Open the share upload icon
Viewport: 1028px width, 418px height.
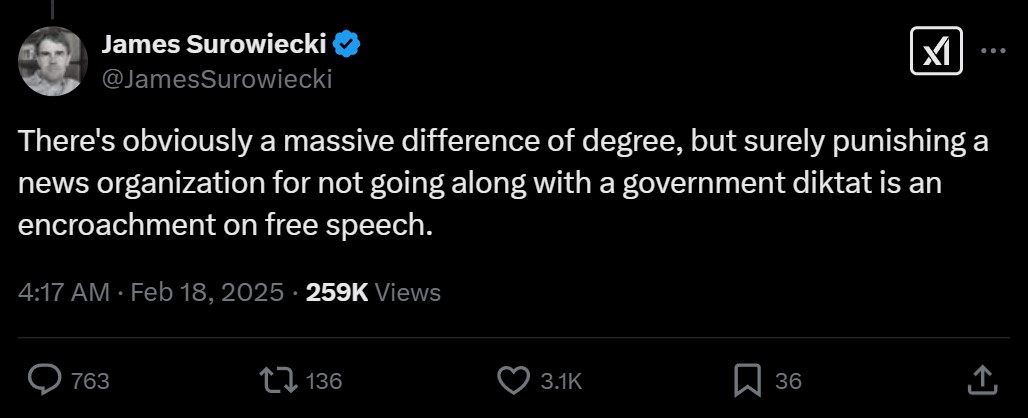[981, 380]
